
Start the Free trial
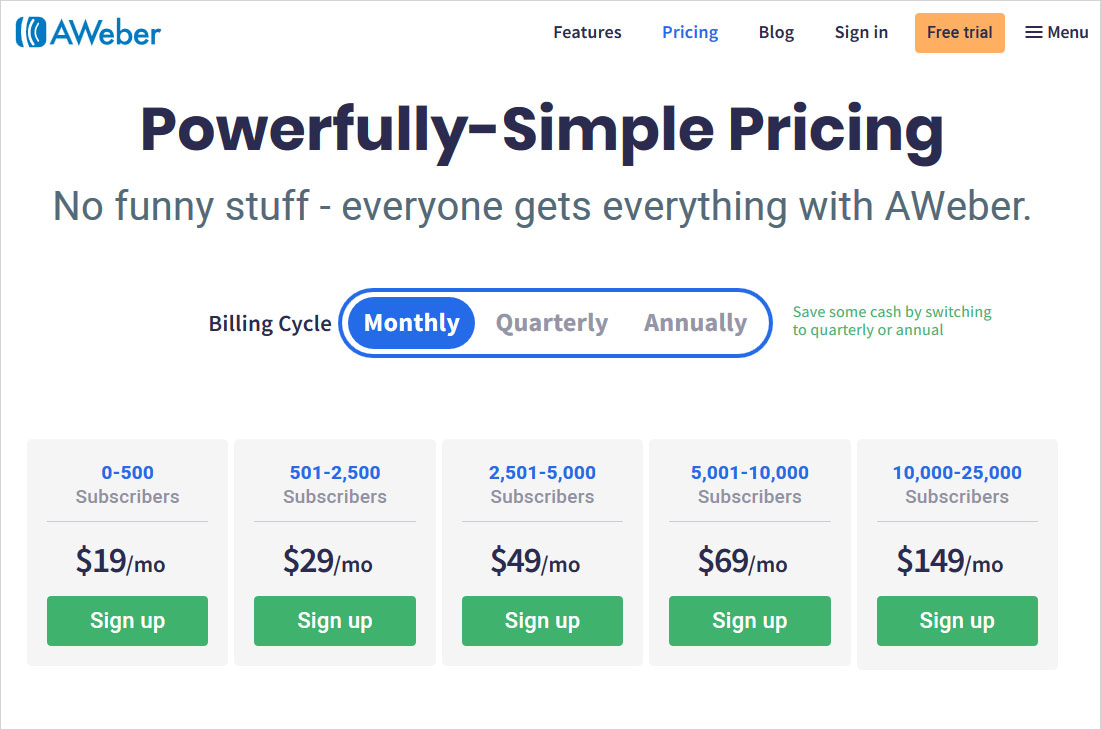point(959,32)
